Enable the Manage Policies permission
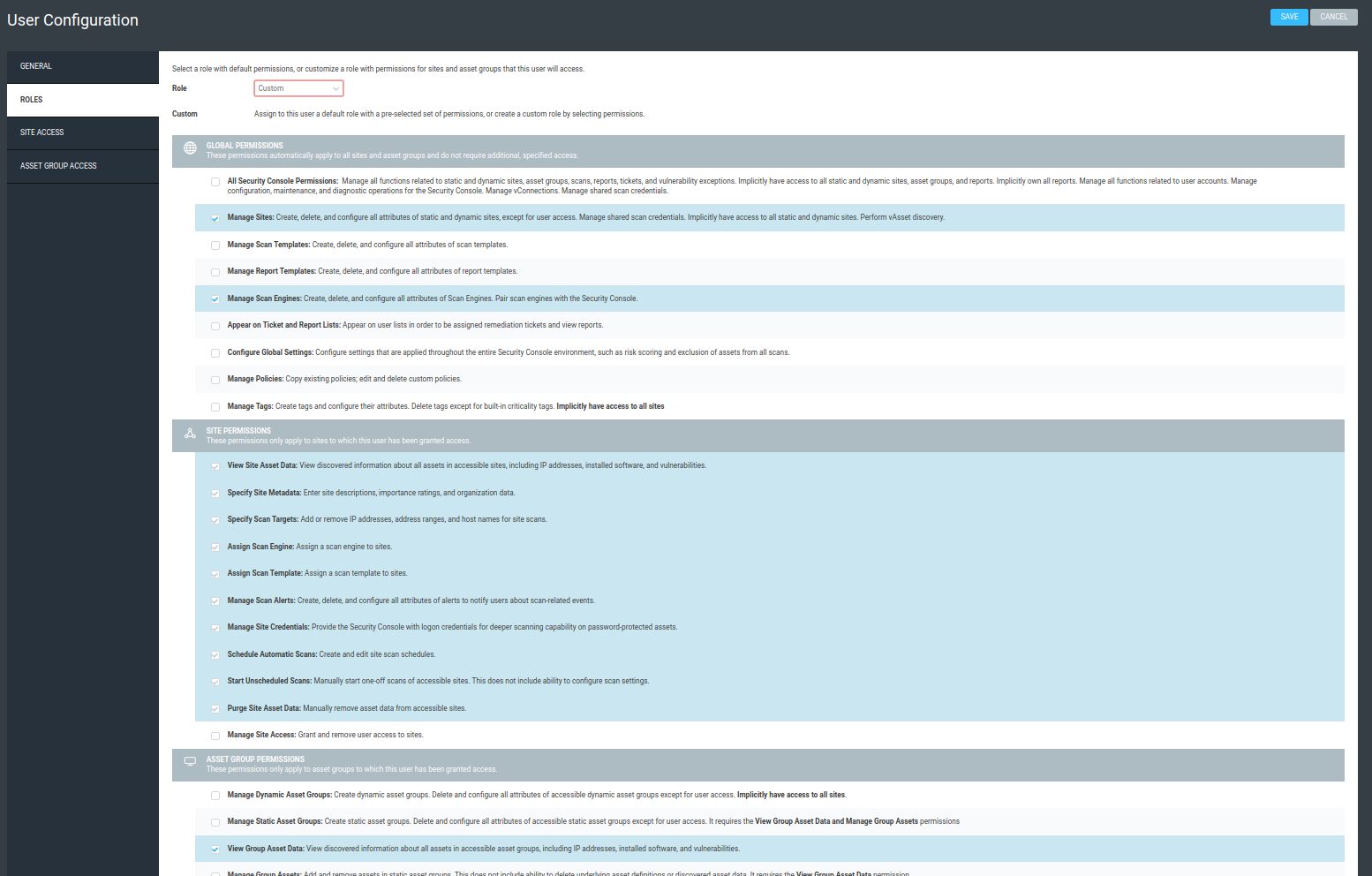 215,379
